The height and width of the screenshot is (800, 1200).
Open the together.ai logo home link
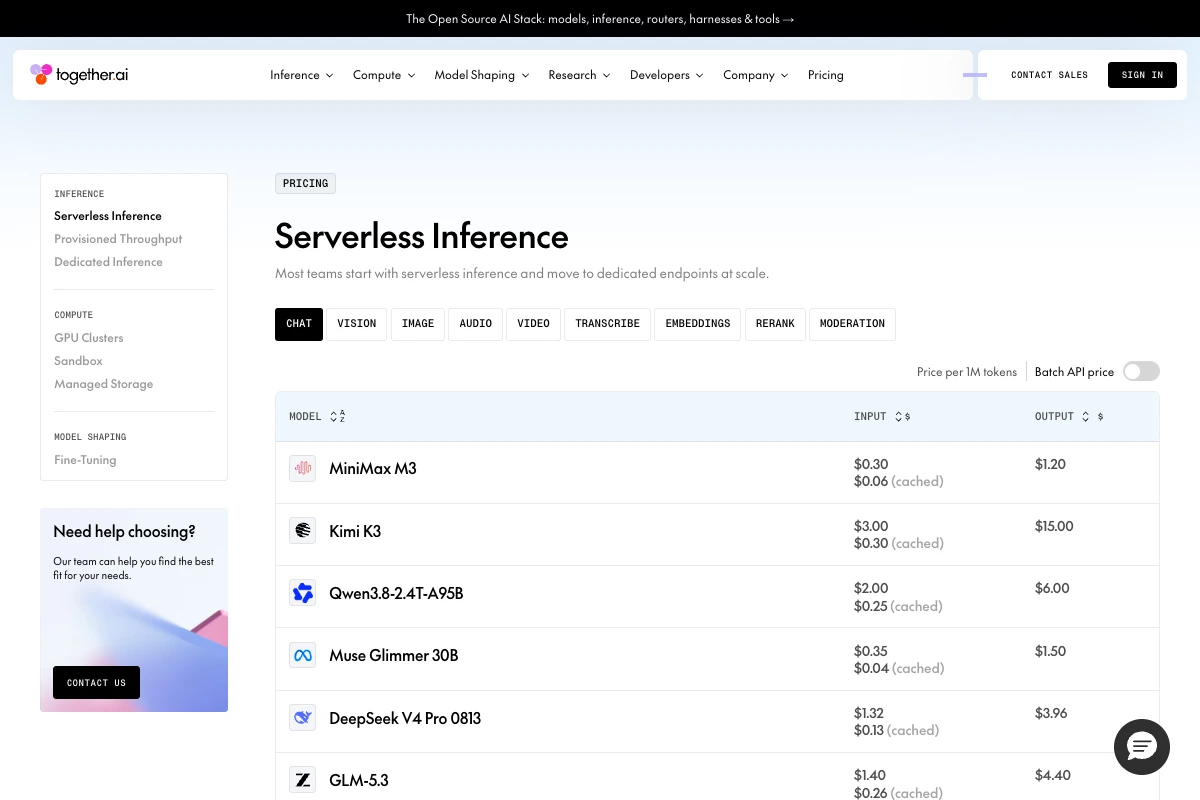click(79, 74)
